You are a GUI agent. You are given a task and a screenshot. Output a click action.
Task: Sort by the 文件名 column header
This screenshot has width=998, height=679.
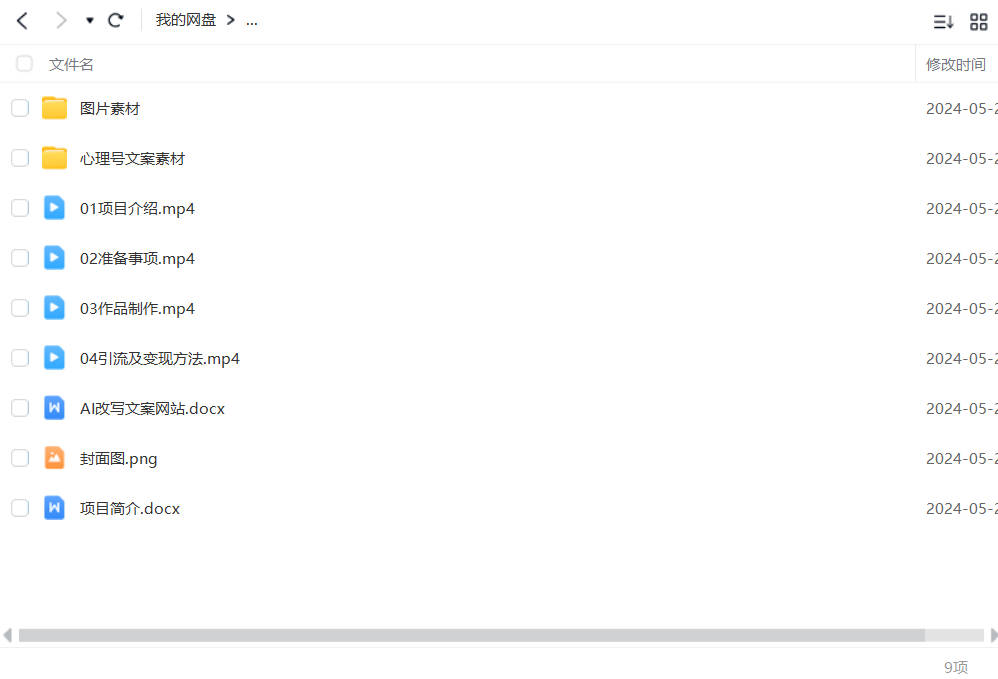click(71, 64)
